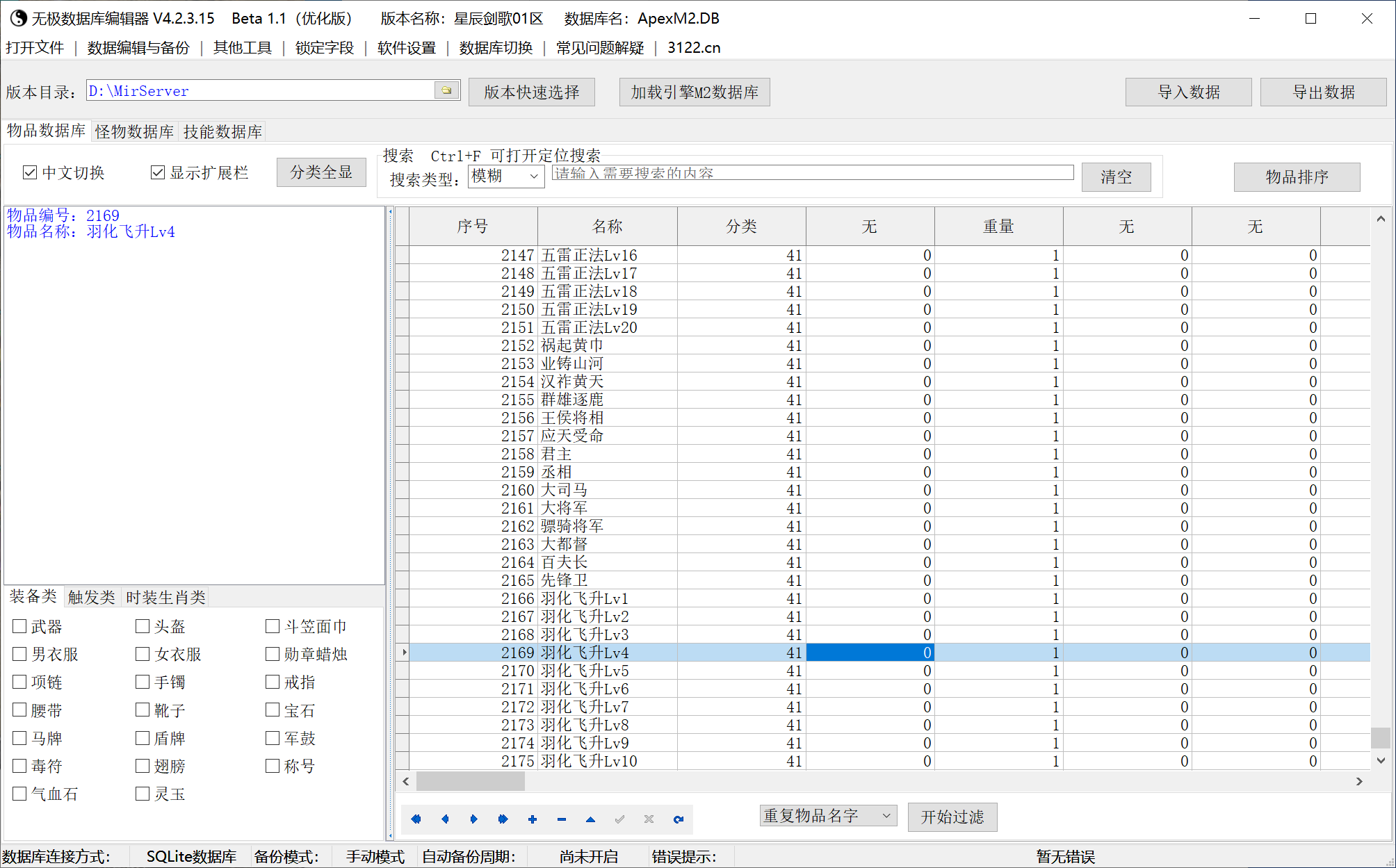This screenshot has width=1396, height=868.
Task: Click the vertical scrollbar thumb of table
Action: (x=1381, y=737)
